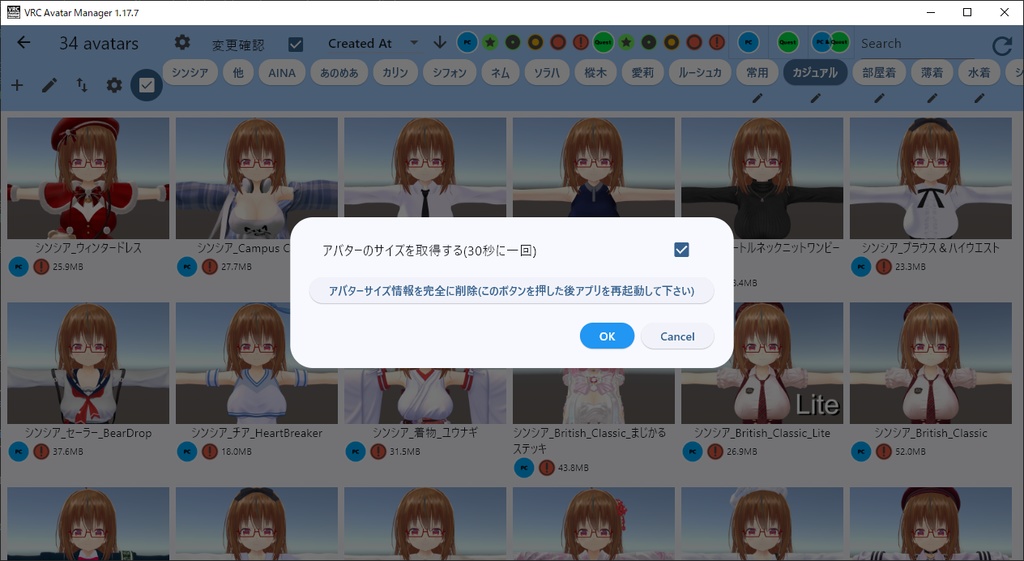Select the カジュアル tag chip
Viewport: 1024px width, 561px height.
(815, 72)
